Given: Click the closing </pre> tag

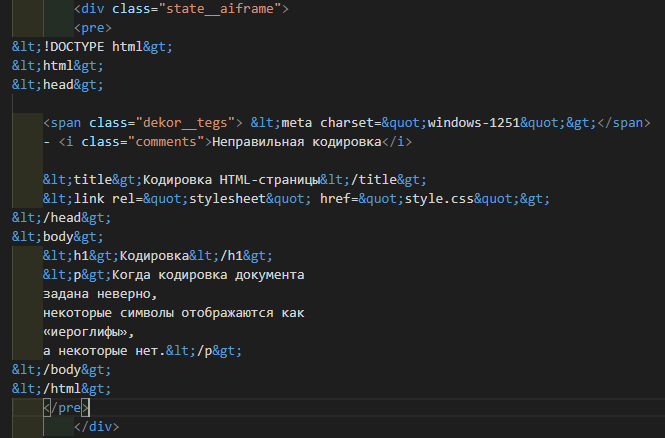Looking at the screenshot, I should [67, 408].
